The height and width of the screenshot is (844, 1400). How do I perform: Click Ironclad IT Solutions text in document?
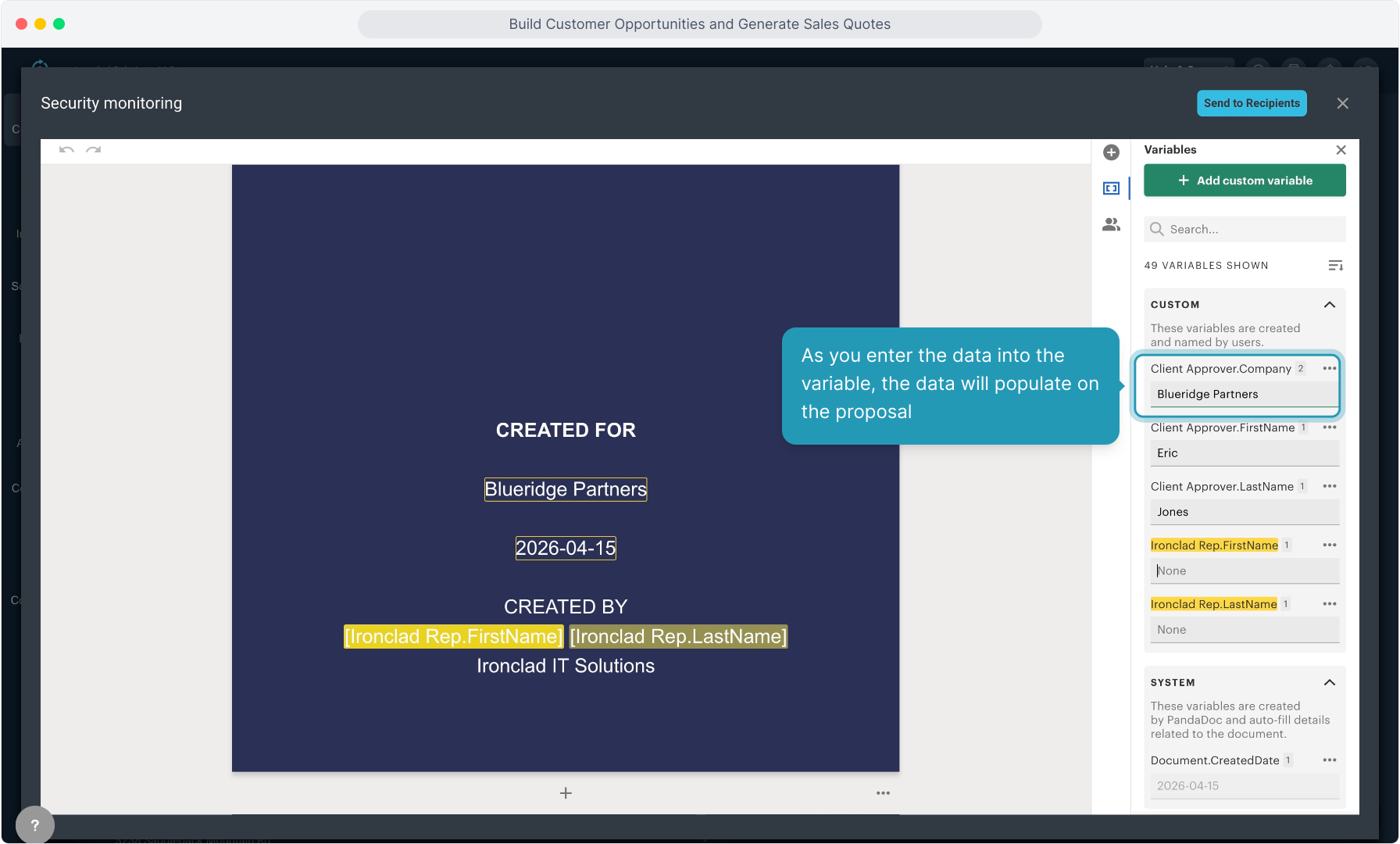(x=566, y=666)
